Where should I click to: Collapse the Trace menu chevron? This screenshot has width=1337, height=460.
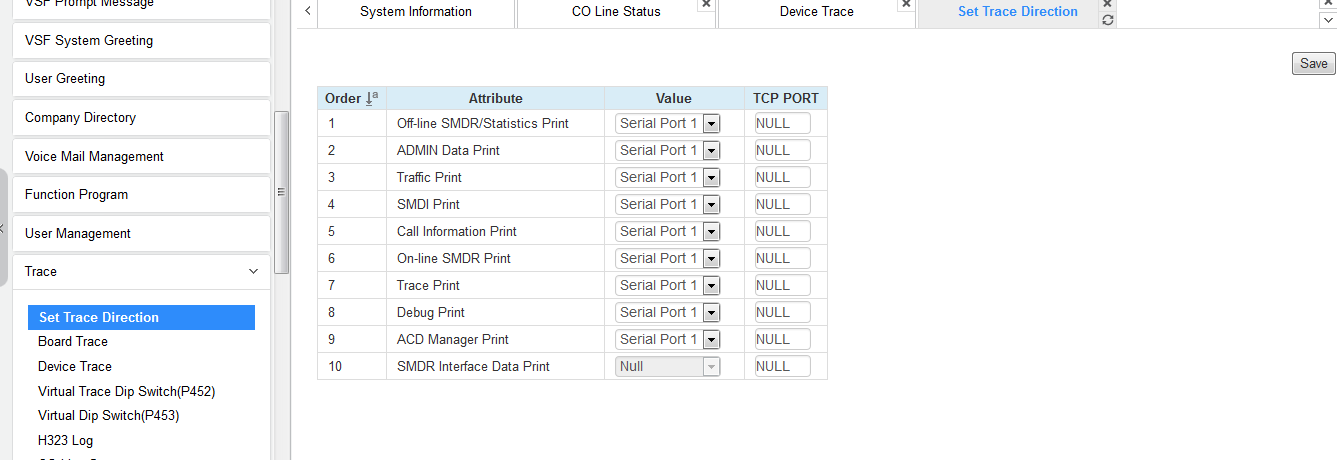click(x=253, y=271)
